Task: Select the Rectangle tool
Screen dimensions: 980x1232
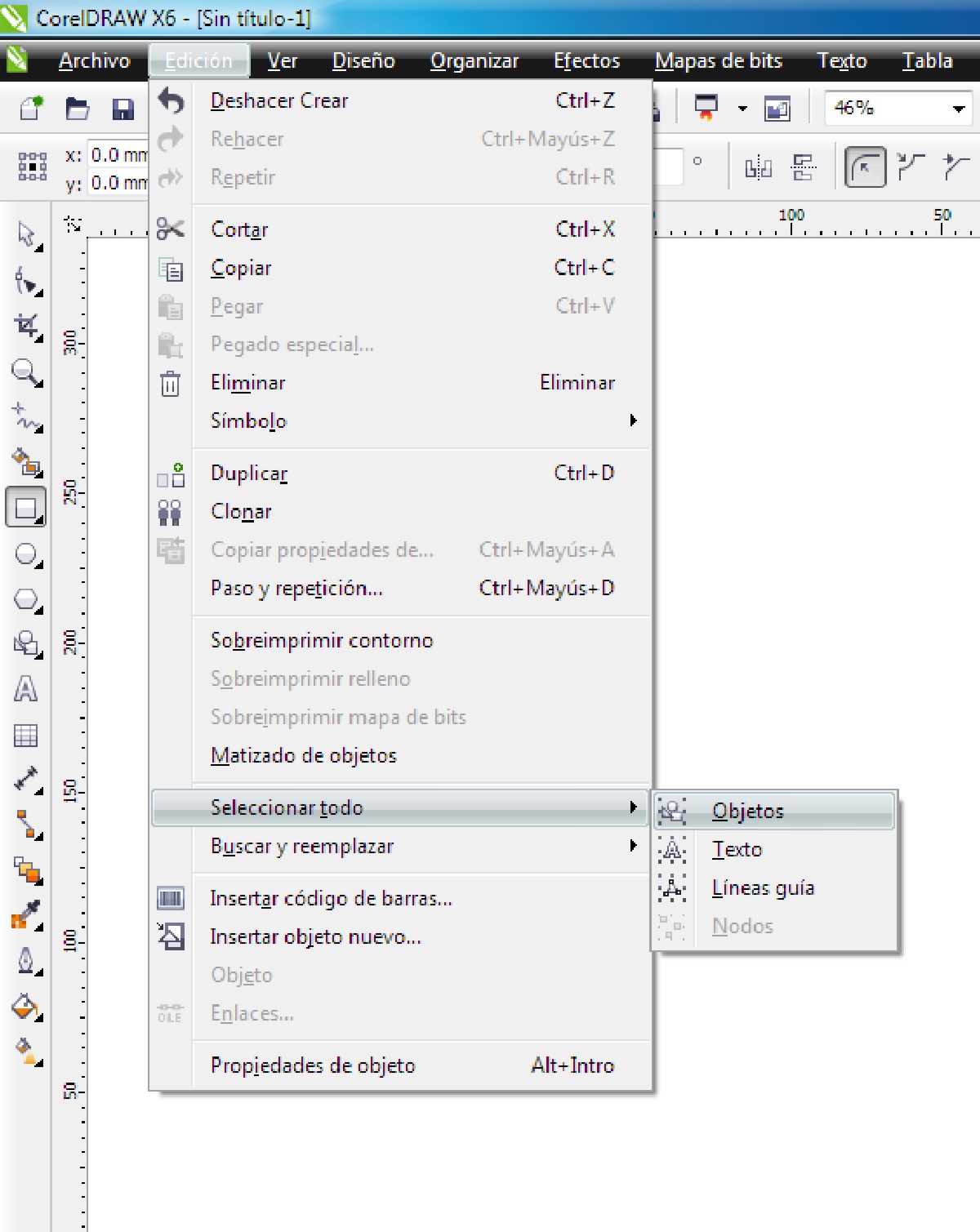Action: click(x=26, y=508)
